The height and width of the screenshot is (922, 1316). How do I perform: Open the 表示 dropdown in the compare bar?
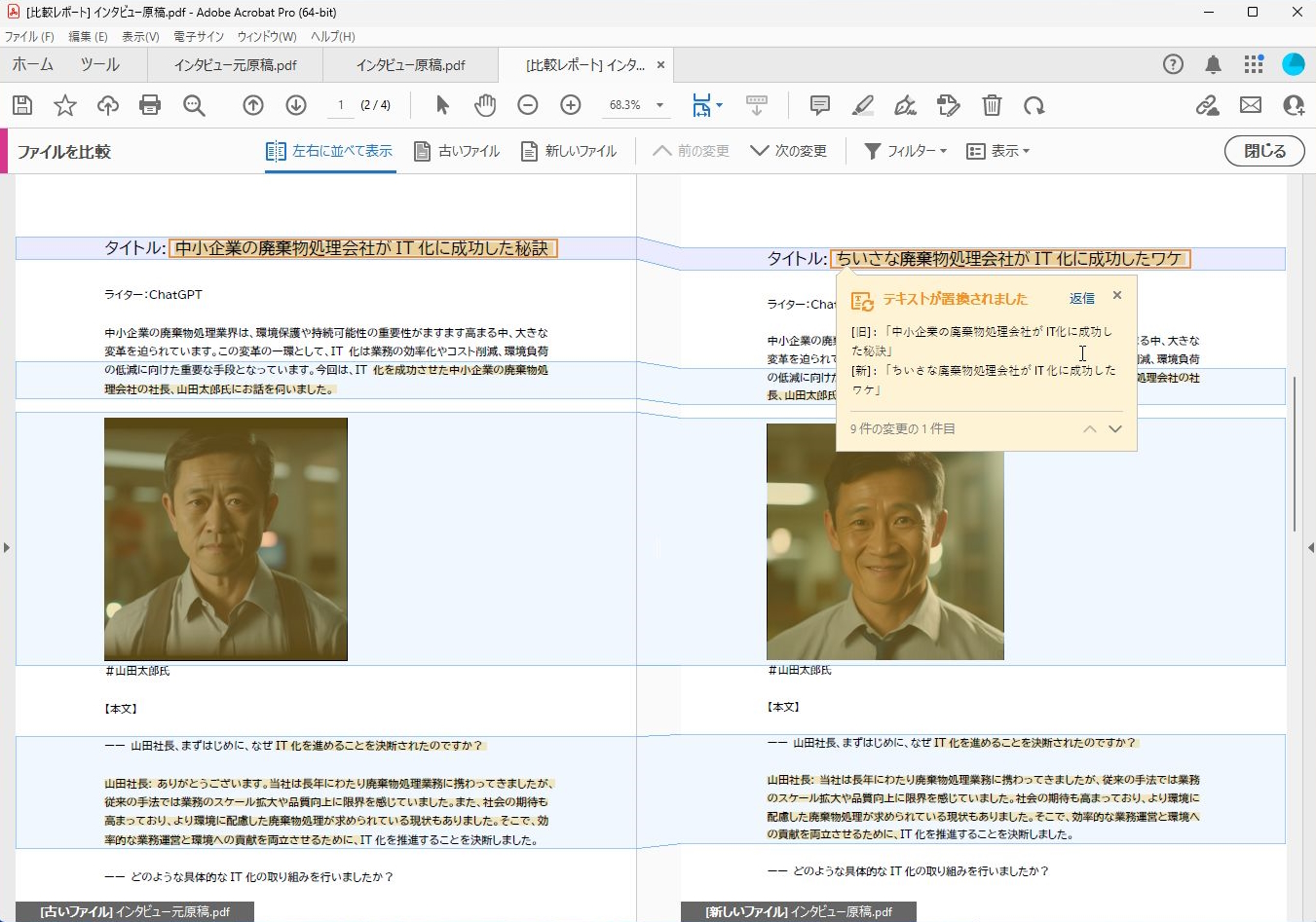[x=997, y=151]
